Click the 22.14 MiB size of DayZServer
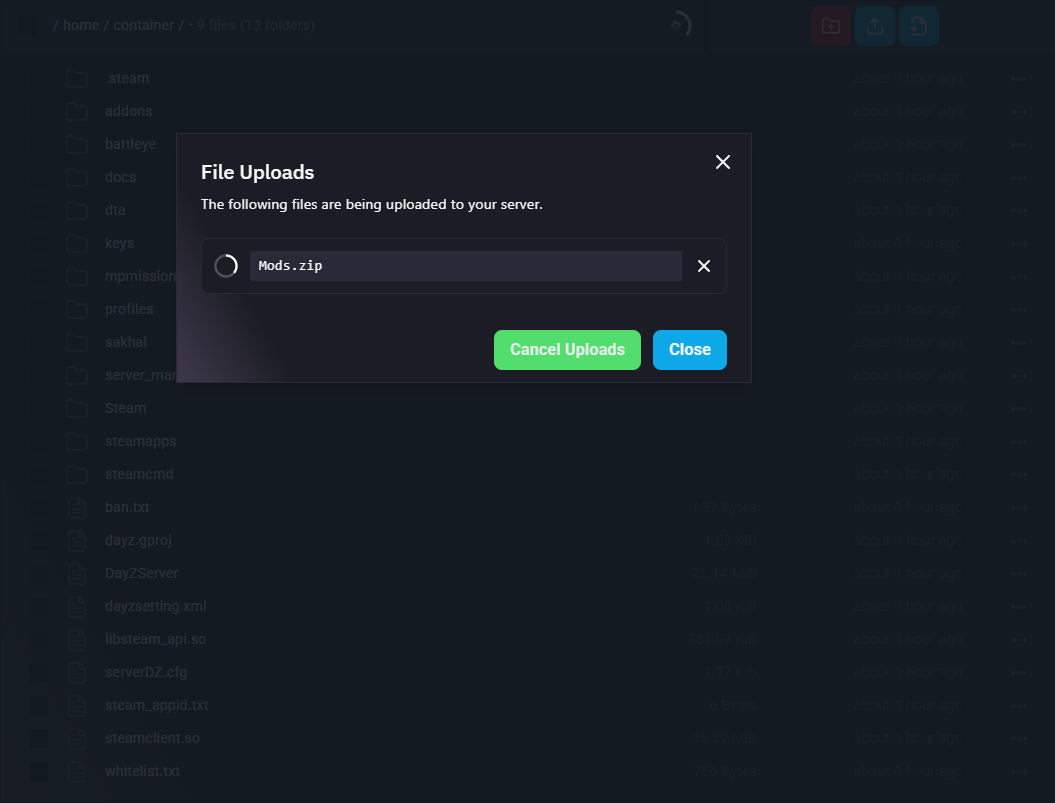The image size is (1055, 803). tap(724, 573)
